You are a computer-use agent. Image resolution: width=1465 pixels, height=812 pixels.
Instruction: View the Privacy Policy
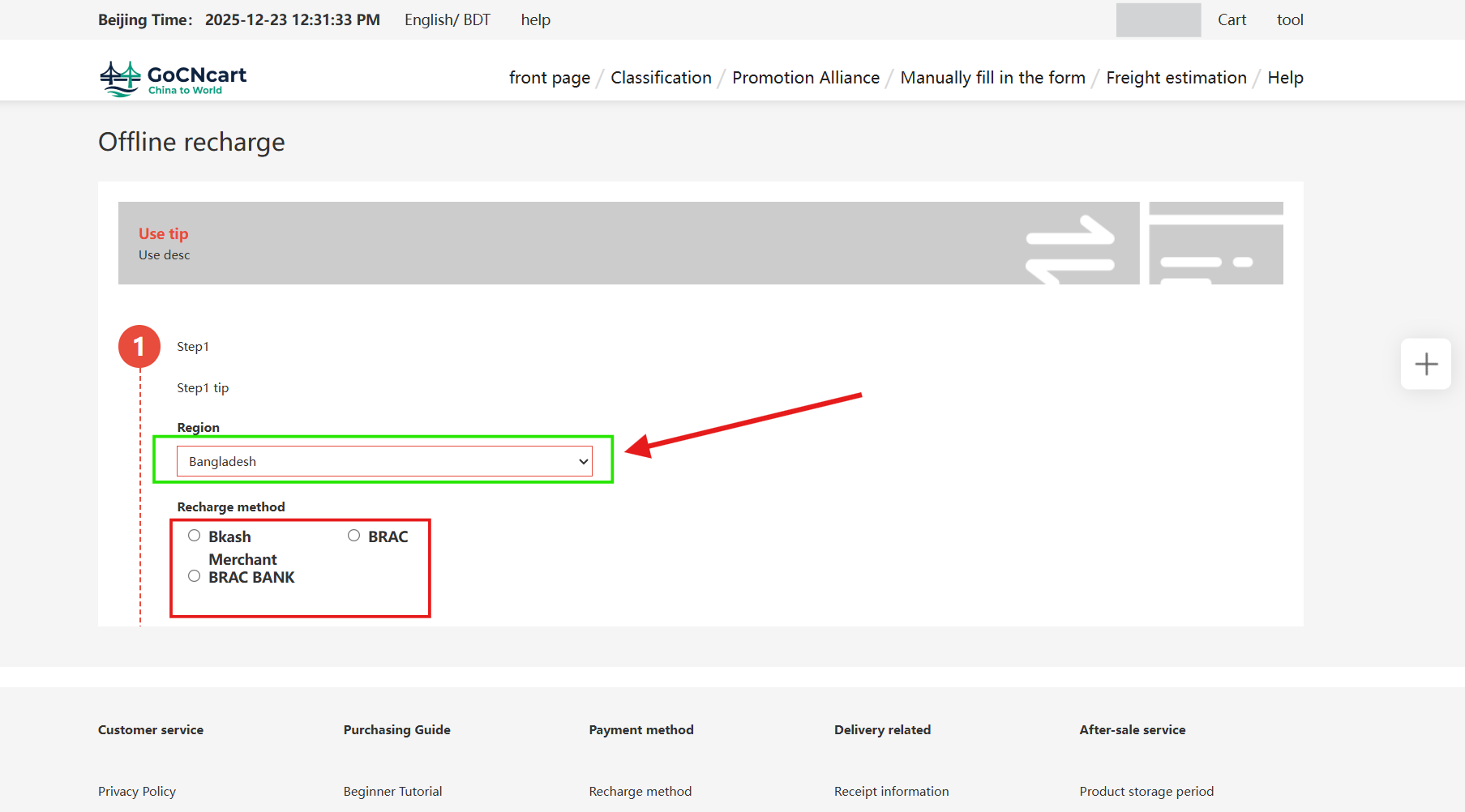coord(136,791)
